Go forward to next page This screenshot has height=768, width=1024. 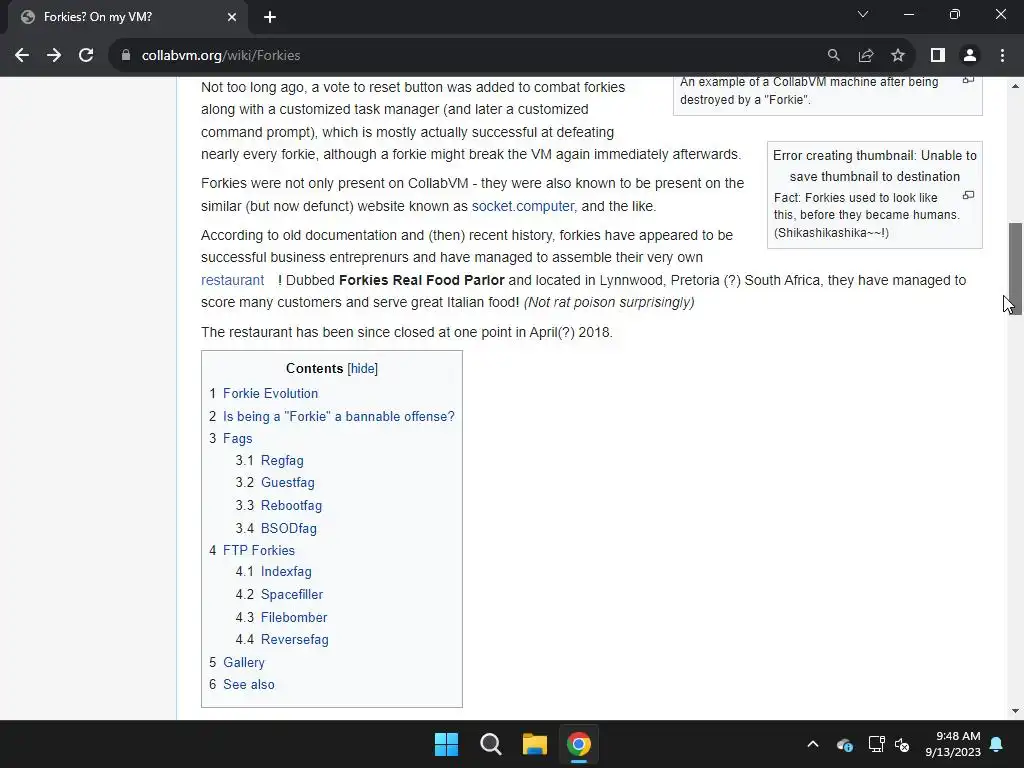[54, 56]
